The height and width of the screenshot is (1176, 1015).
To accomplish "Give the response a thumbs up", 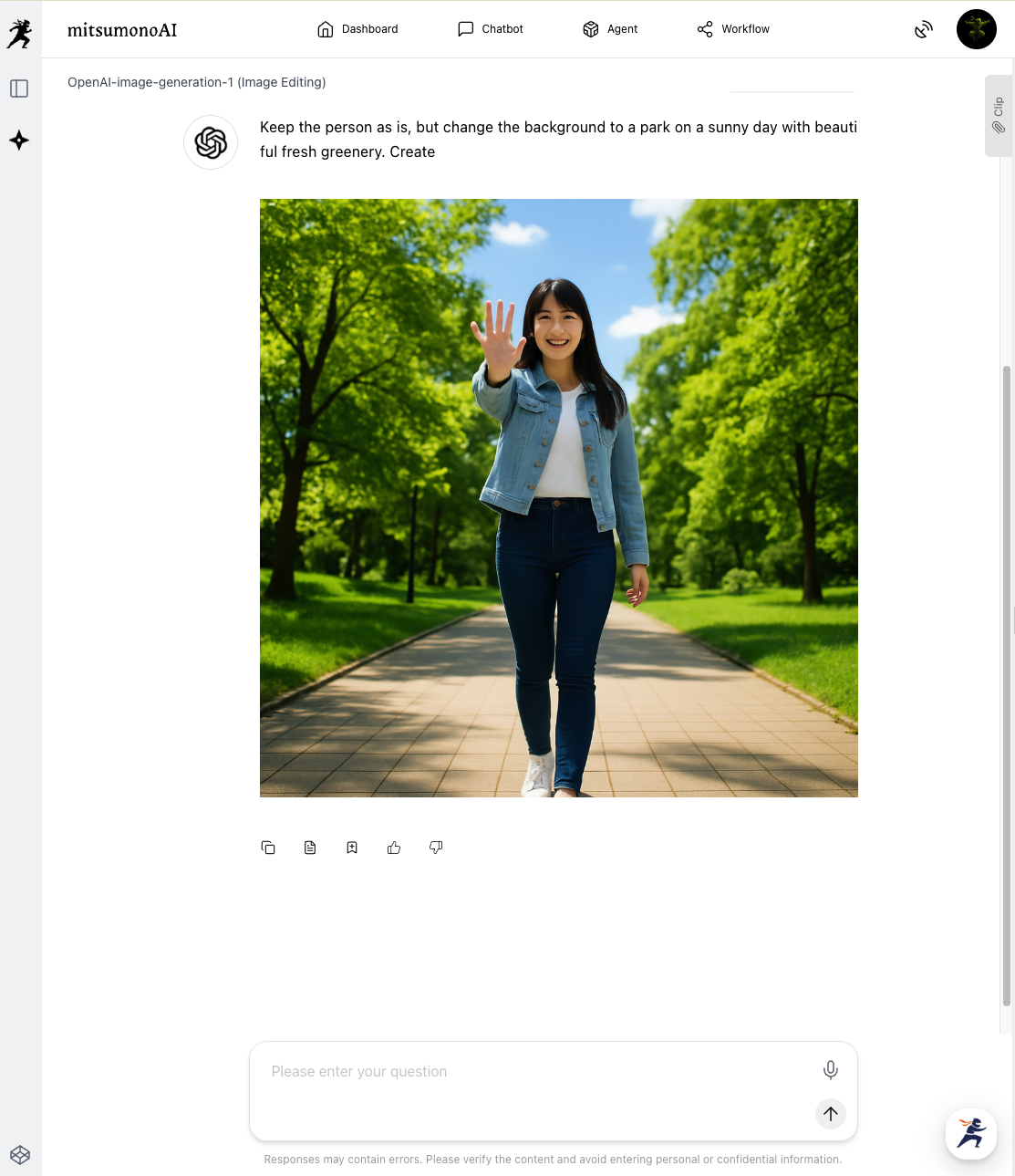I will click(394, 848).
